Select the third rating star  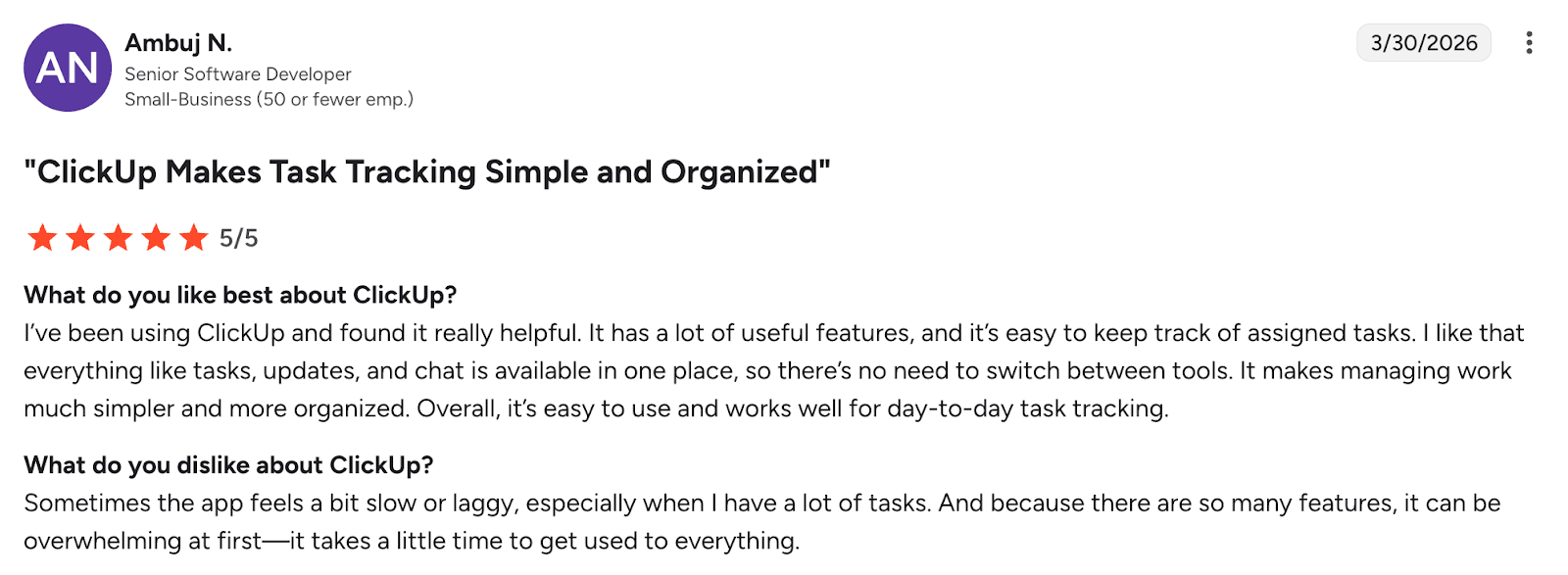point(119,238)
